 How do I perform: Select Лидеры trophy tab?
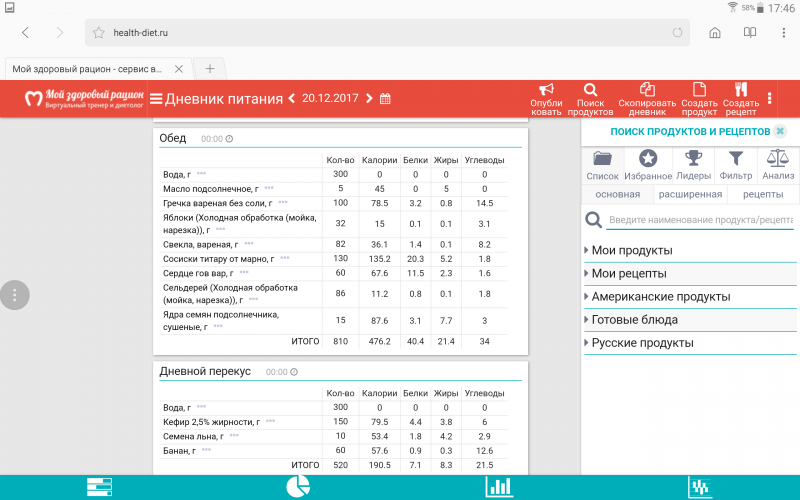point(693,164)
